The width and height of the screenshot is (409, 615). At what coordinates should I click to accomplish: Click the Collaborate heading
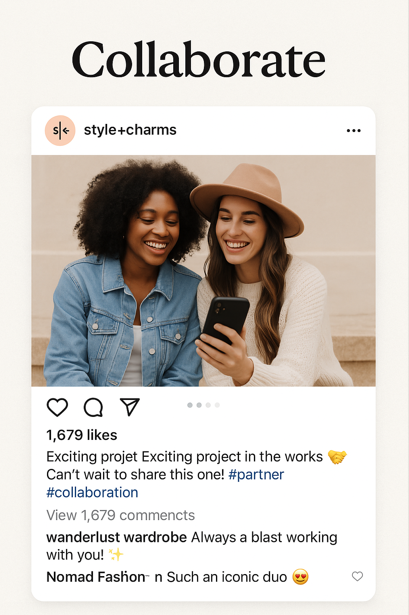(198, 60)
